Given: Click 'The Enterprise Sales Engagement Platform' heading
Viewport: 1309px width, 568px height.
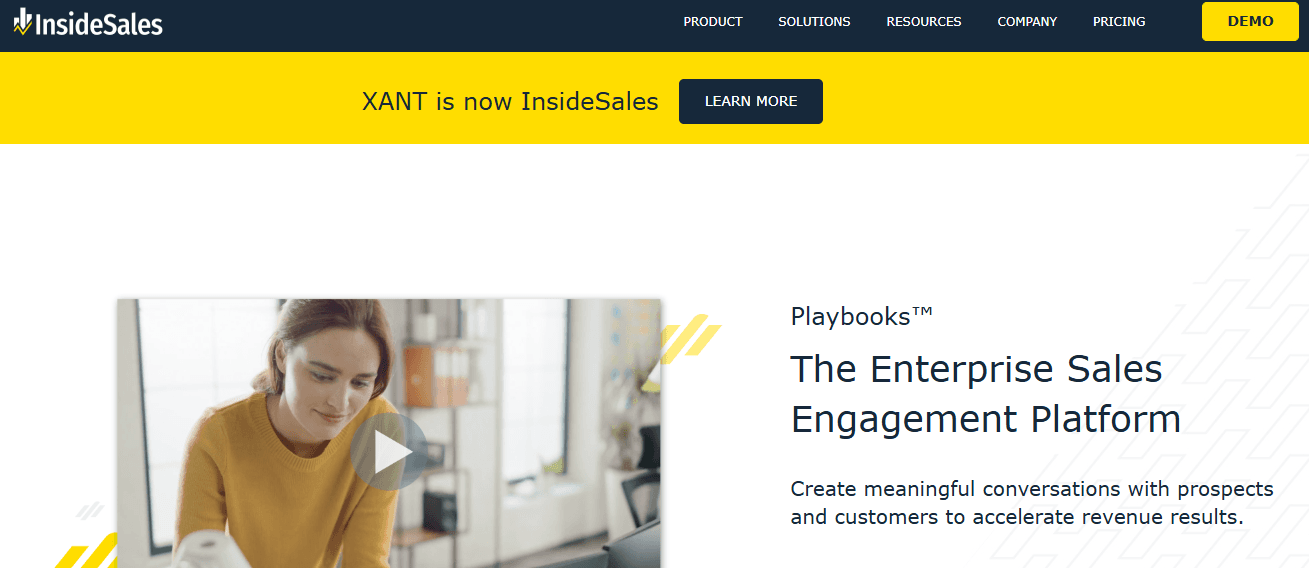Looking at the screenshot, I should (x=985, y=394).
